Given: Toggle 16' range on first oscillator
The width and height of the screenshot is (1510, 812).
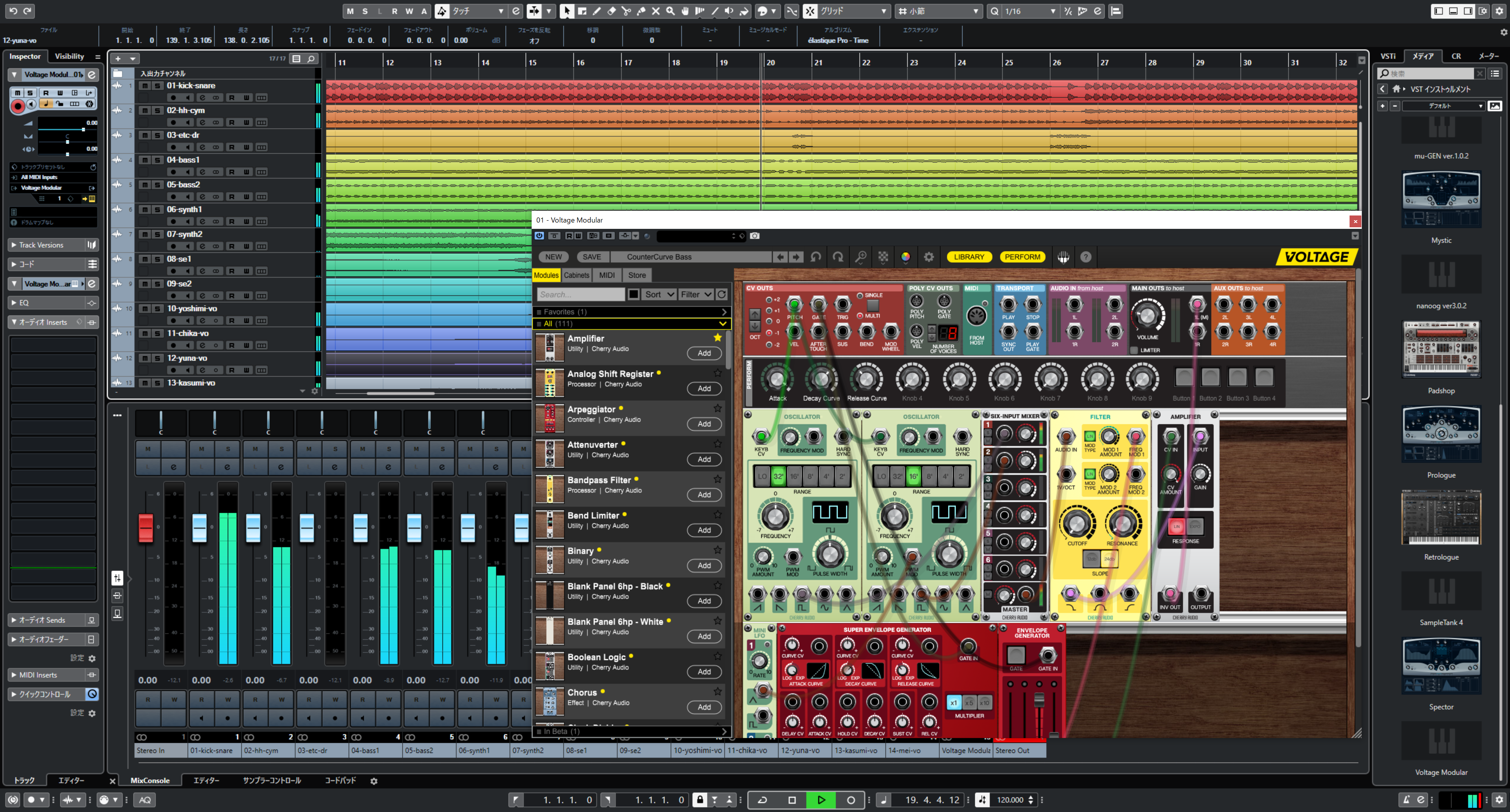Looking at the screenshot, I should pos(794,476).
